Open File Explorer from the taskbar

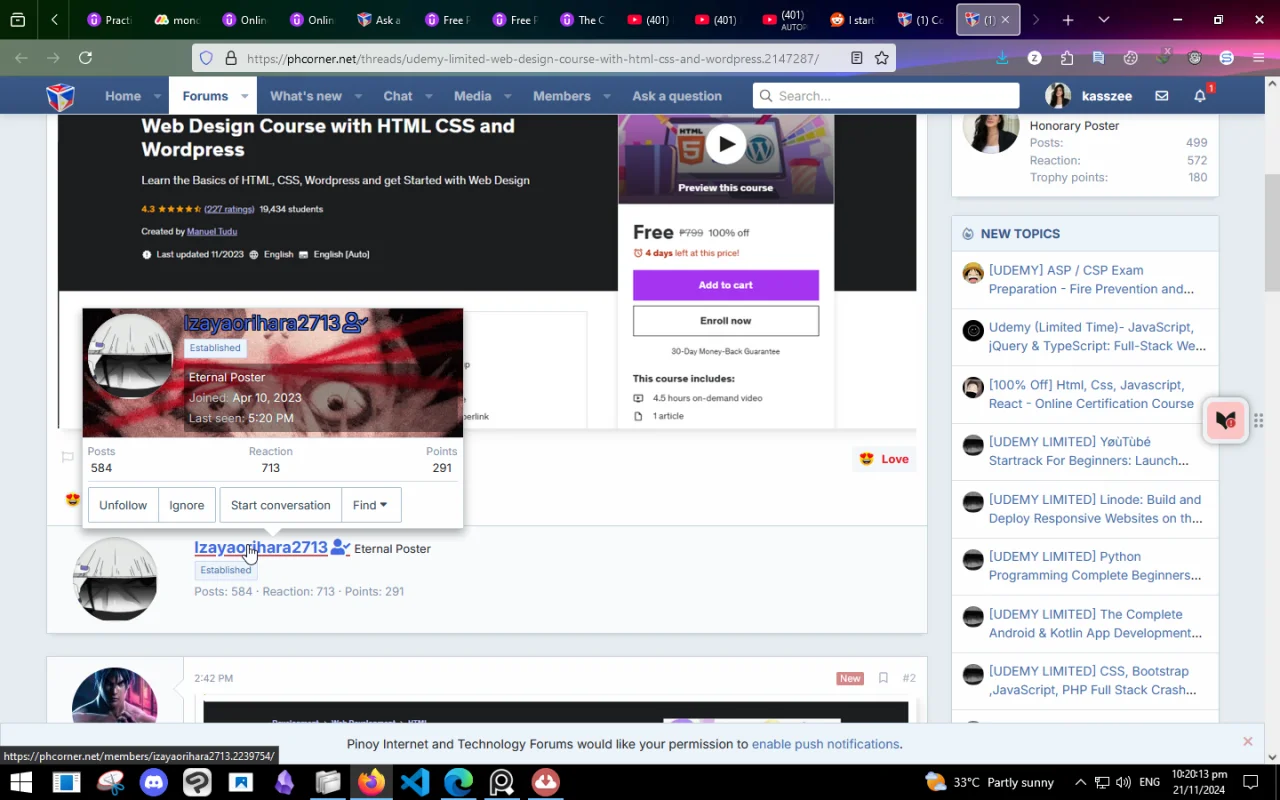tap(328, 782)
